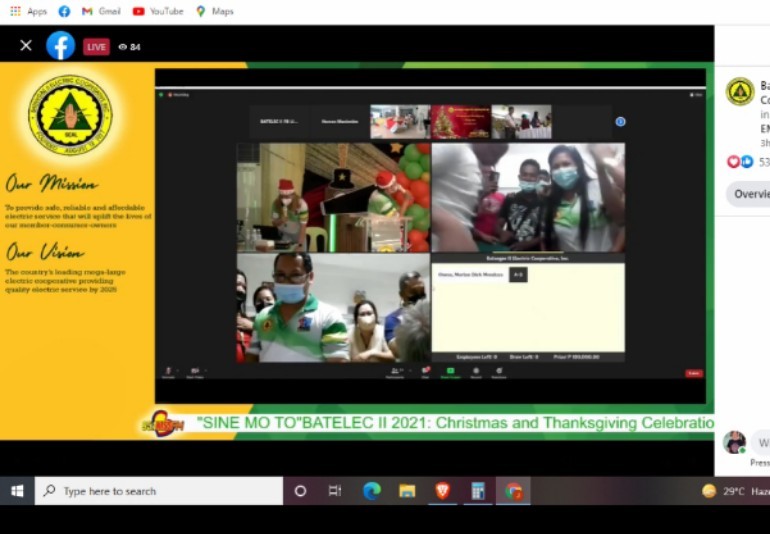Click the love heart reaction icon
This screenshot has width=770, height=534.
click(733, 161)
